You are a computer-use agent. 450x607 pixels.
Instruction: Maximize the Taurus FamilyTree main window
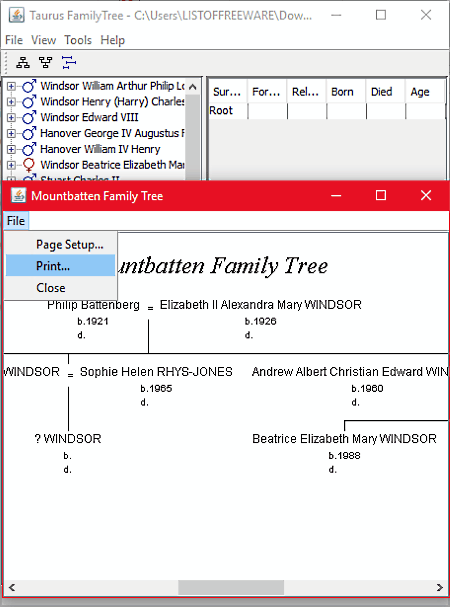coord(381,15)
